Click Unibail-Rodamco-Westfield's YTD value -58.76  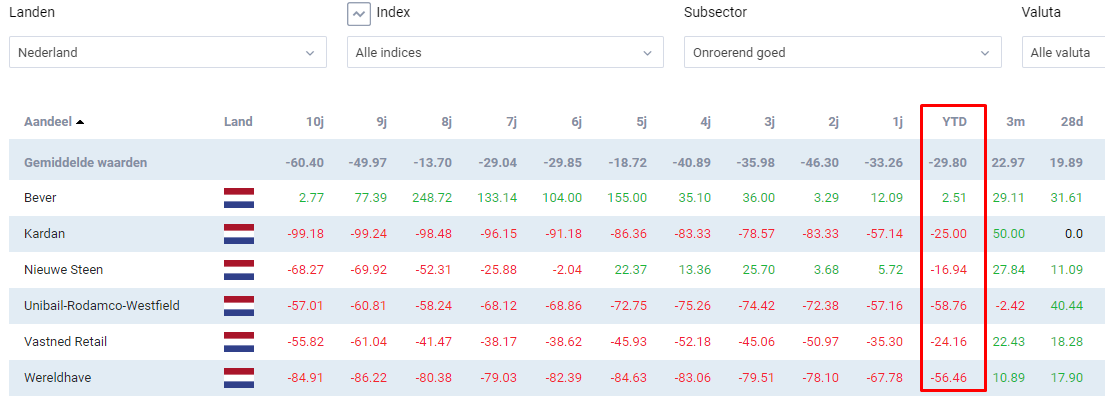click(x=949, y=306)
